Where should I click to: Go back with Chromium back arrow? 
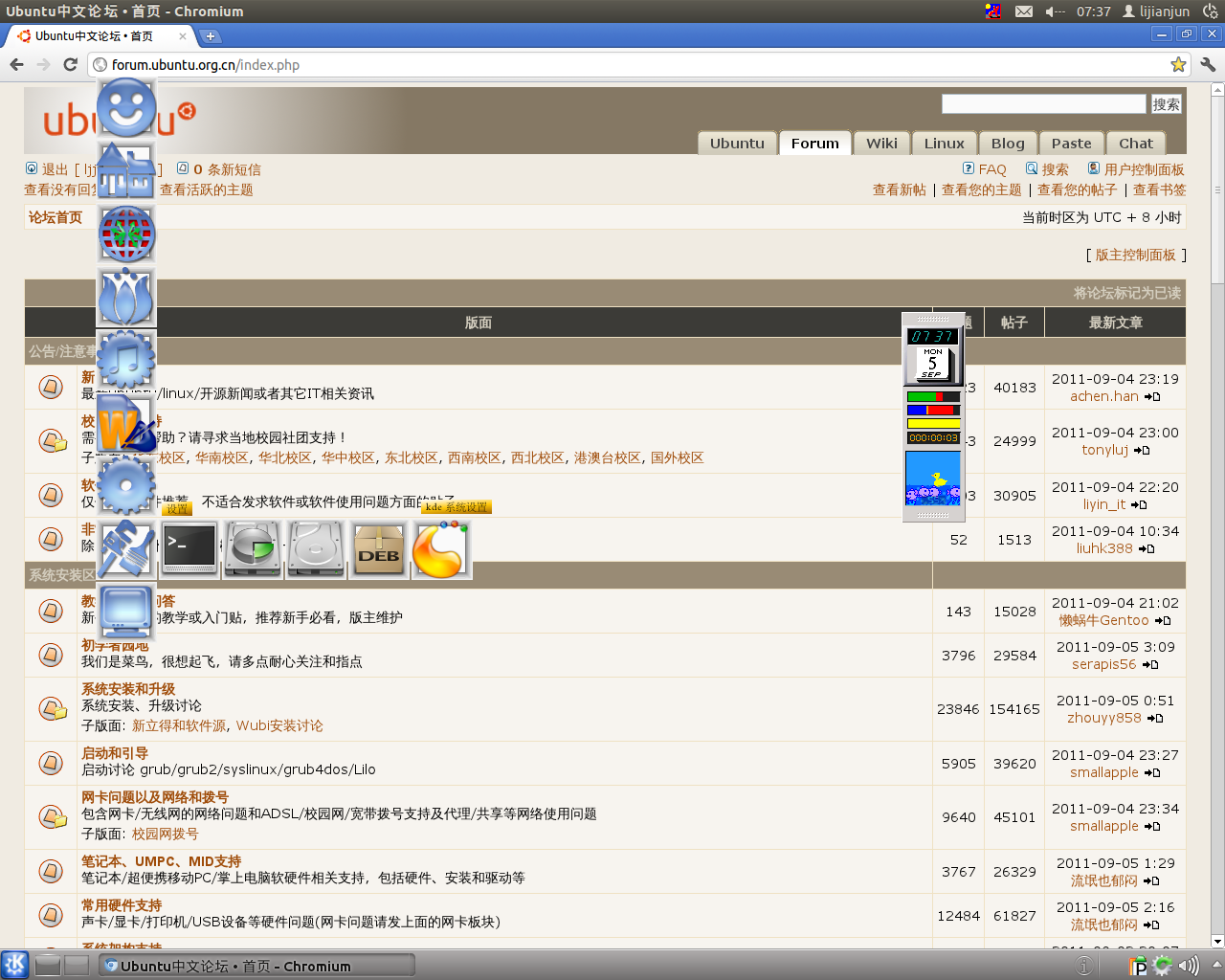pyautogui.click(x=16, y=64)
